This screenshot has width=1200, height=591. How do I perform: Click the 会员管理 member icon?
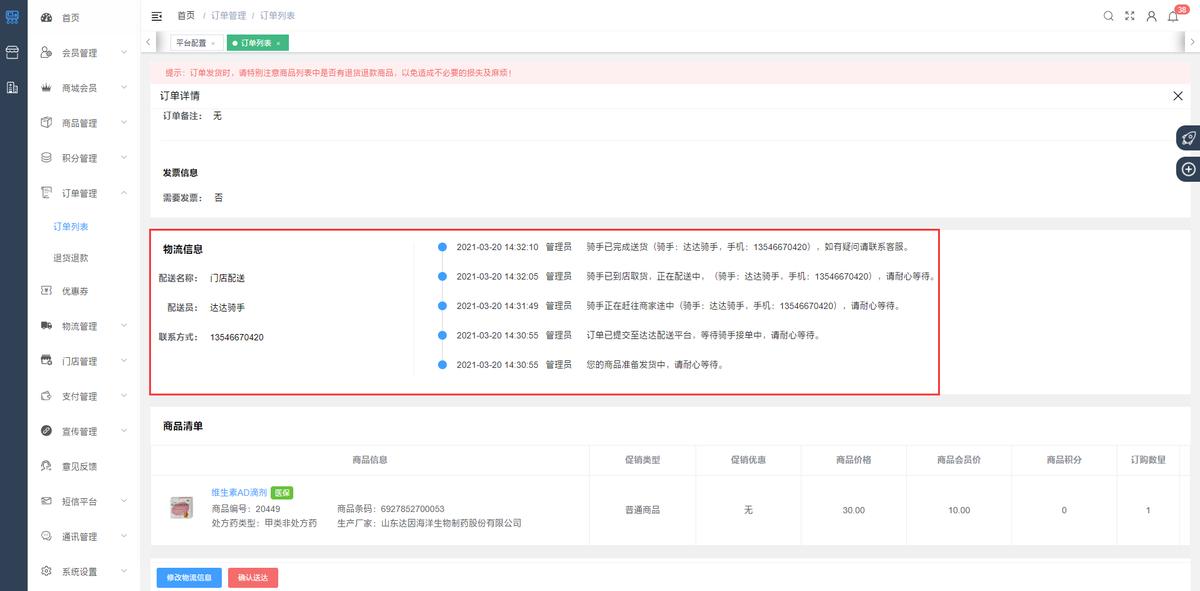(x=46, y=53)
